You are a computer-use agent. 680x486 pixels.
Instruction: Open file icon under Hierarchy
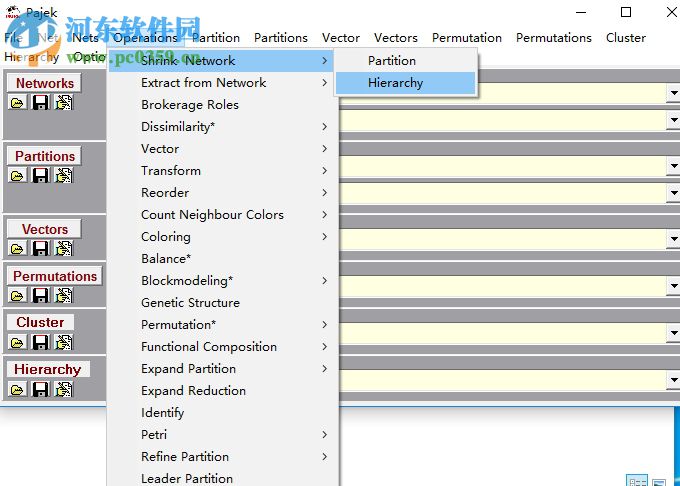click(17, 389)
